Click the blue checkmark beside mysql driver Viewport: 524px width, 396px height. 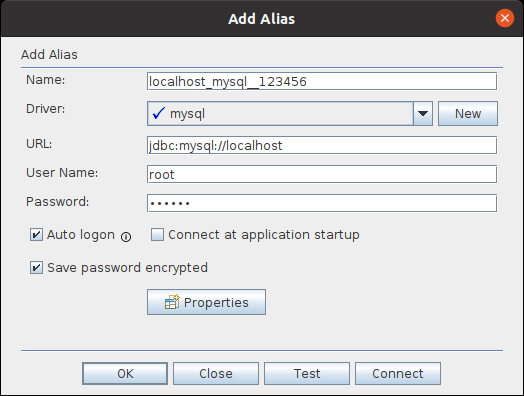[158, 113]
